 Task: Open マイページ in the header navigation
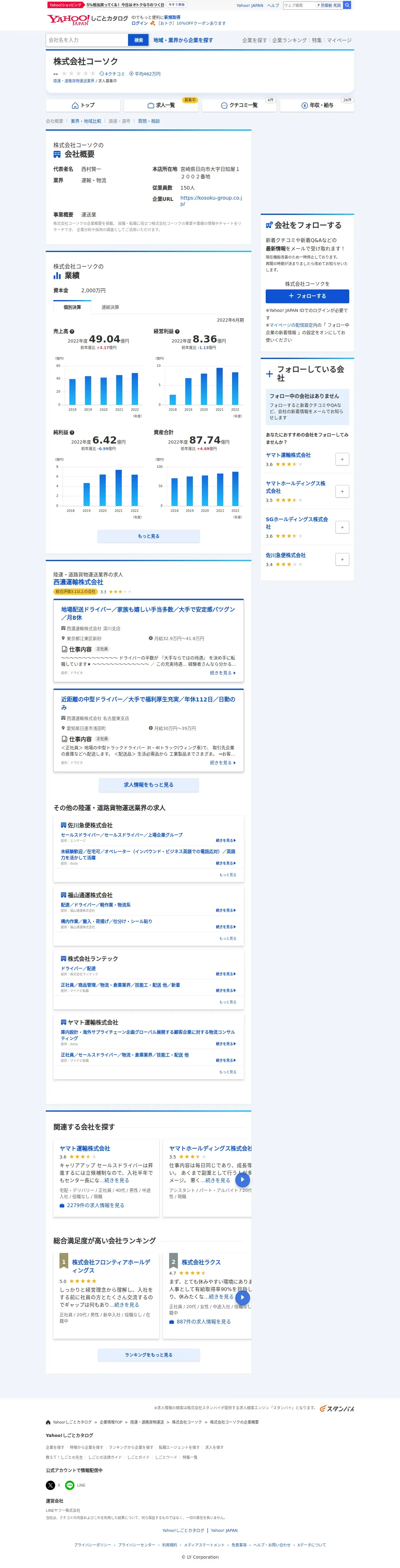point(339,40)
